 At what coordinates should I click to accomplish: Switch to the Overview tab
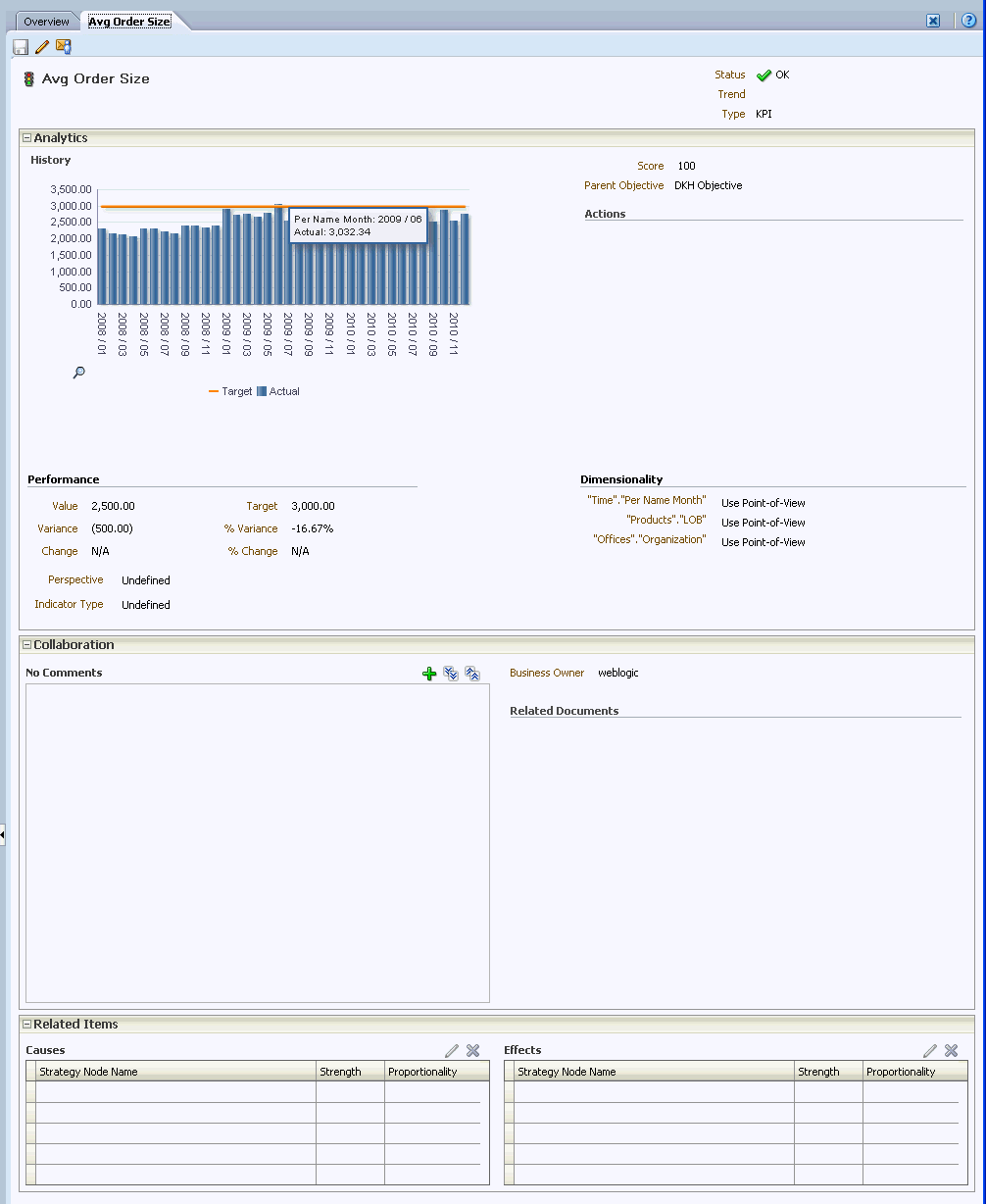[46, 22]
